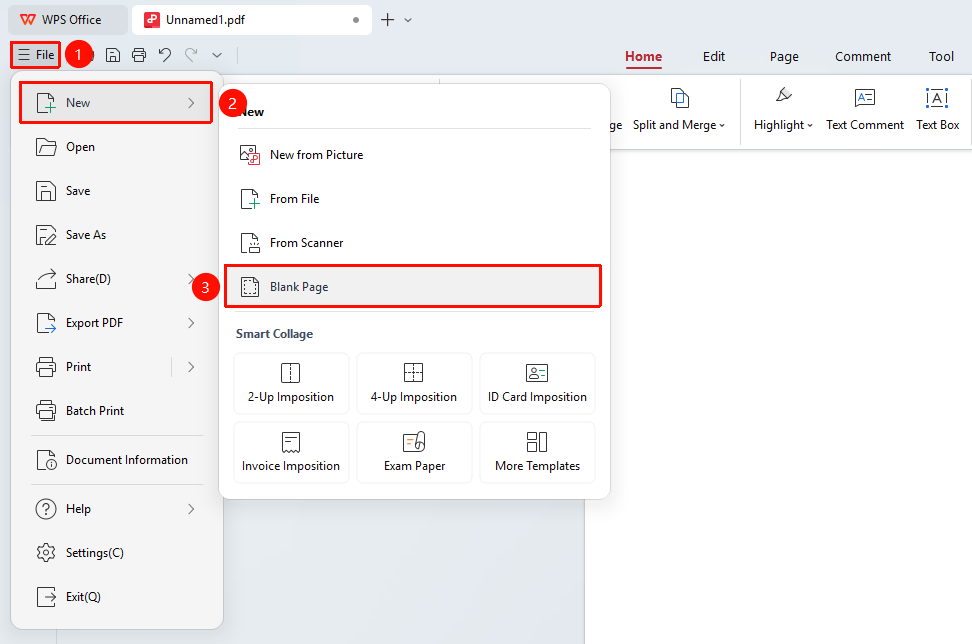The image size is (972, 644).
Task: Open the File menu
Action: click(36, 55)
